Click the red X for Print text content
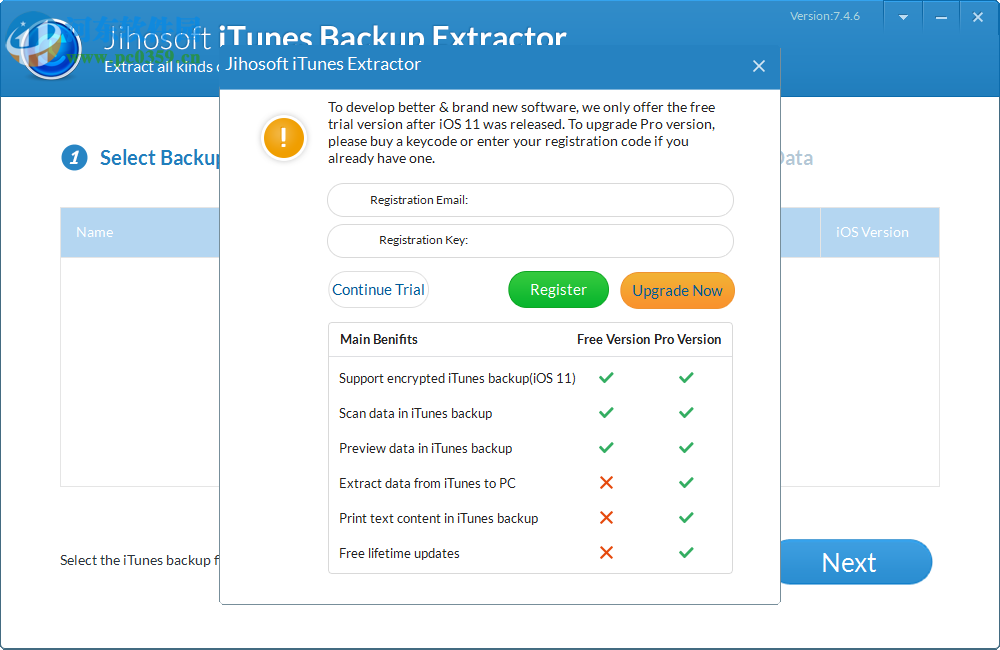The height and width of the screenshot is (650, 1000). pyautogui.click(x=605, y=518)
